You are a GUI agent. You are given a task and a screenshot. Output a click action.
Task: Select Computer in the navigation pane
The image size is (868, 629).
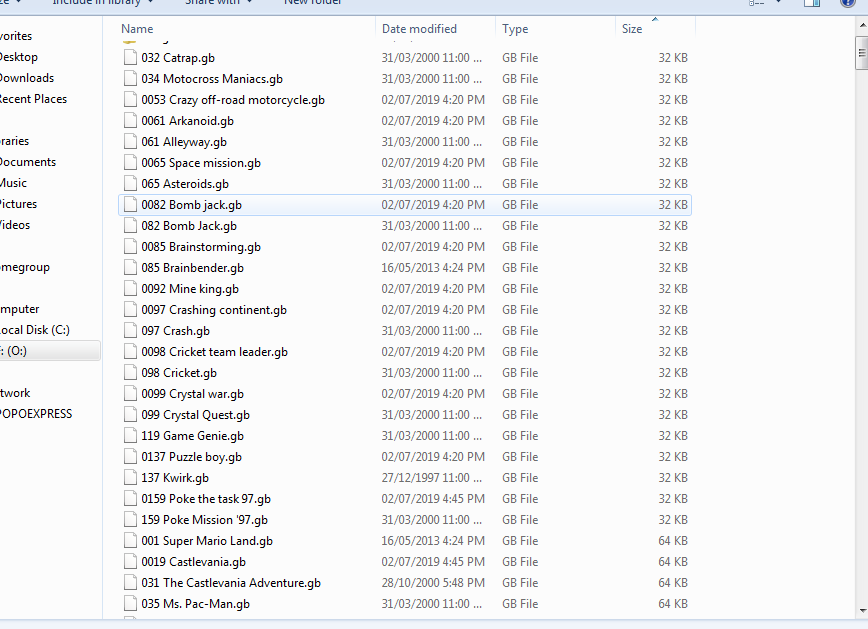tap(19, 310)
